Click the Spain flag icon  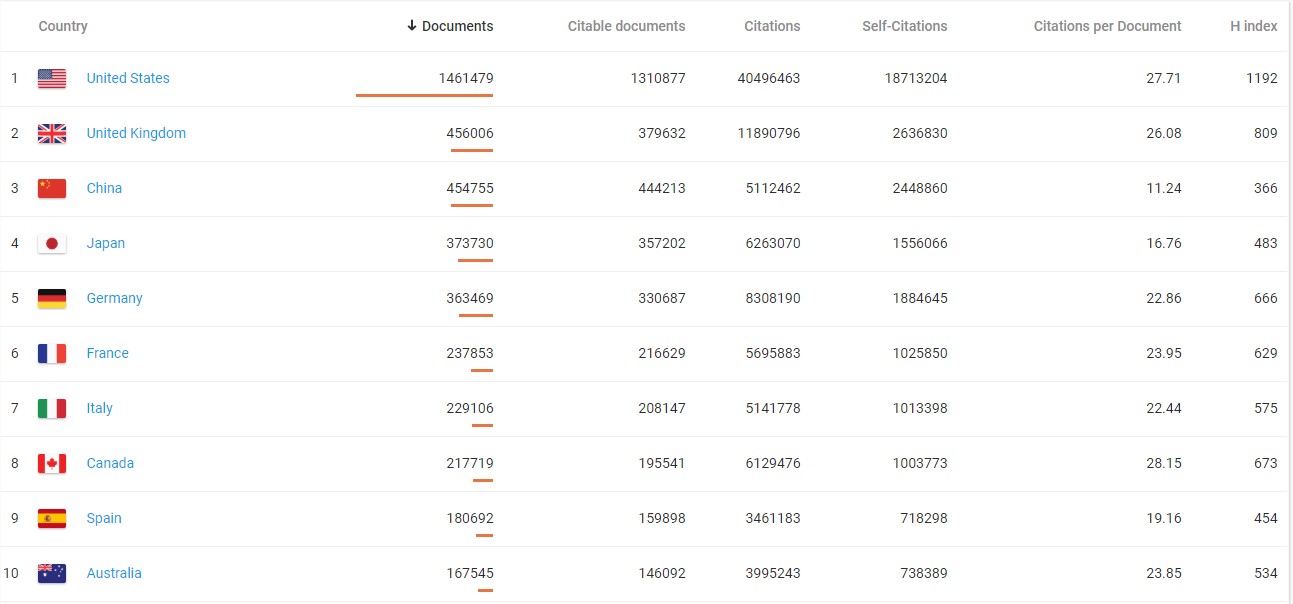52,519
